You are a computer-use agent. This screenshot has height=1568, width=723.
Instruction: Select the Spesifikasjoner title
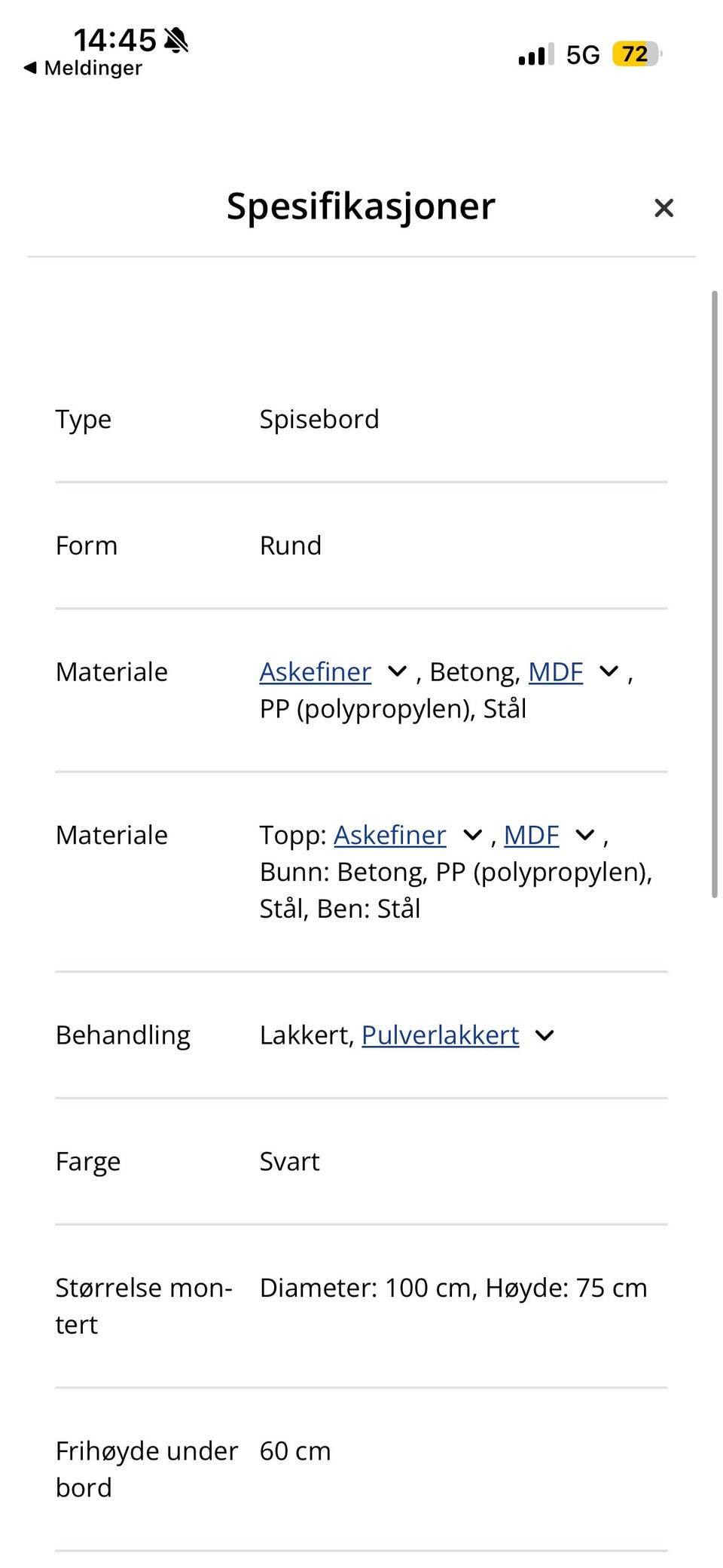tap(360, 206)
